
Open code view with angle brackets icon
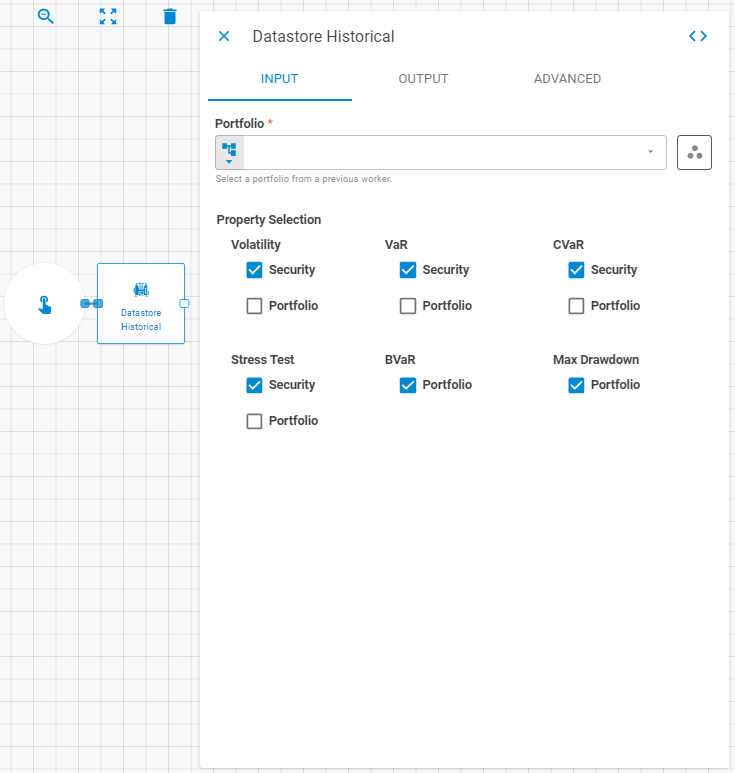click(x=698, y=36)
